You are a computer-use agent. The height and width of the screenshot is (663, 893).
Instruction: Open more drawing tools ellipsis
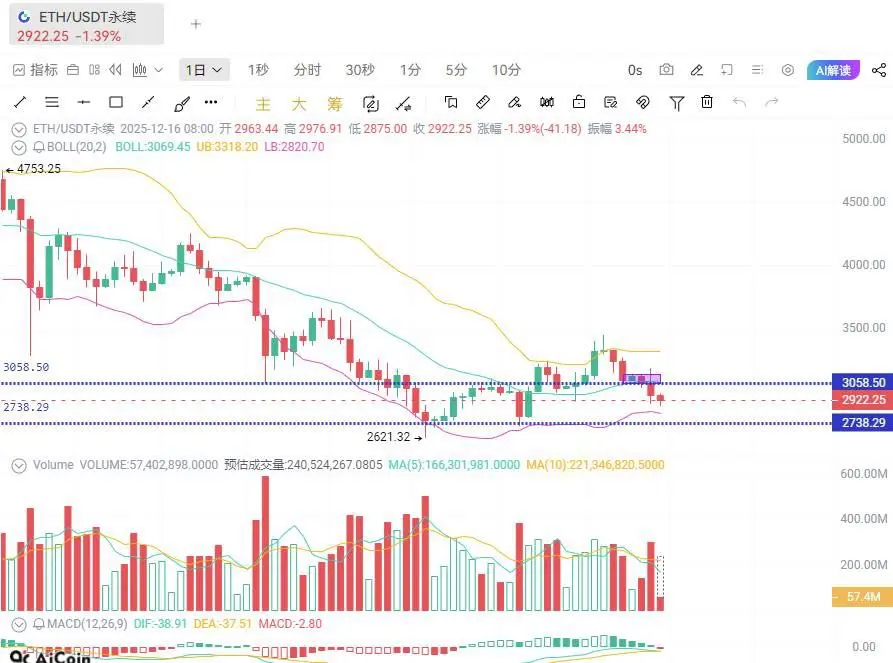211,103
